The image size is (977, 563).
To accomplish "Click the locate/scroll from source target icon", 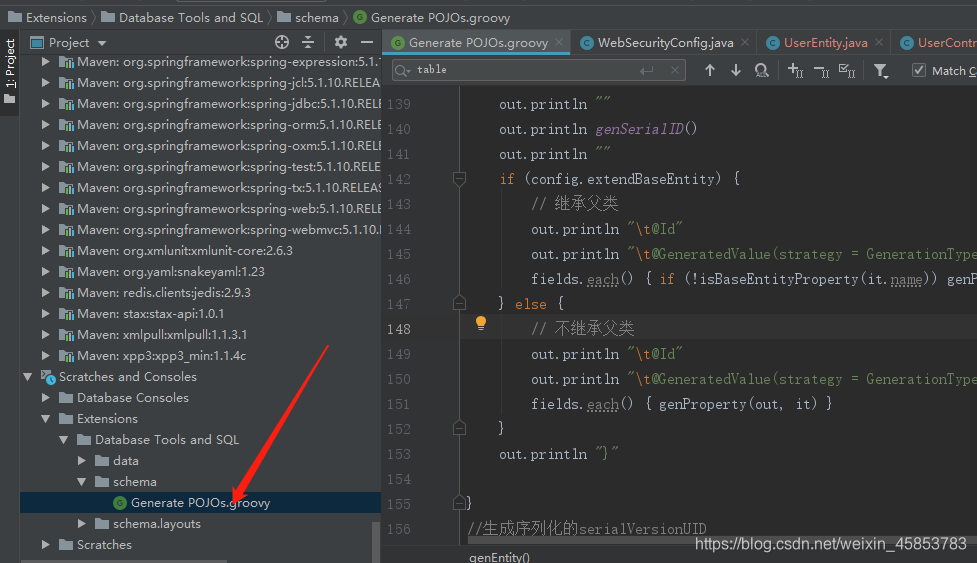I will point(282,42).
